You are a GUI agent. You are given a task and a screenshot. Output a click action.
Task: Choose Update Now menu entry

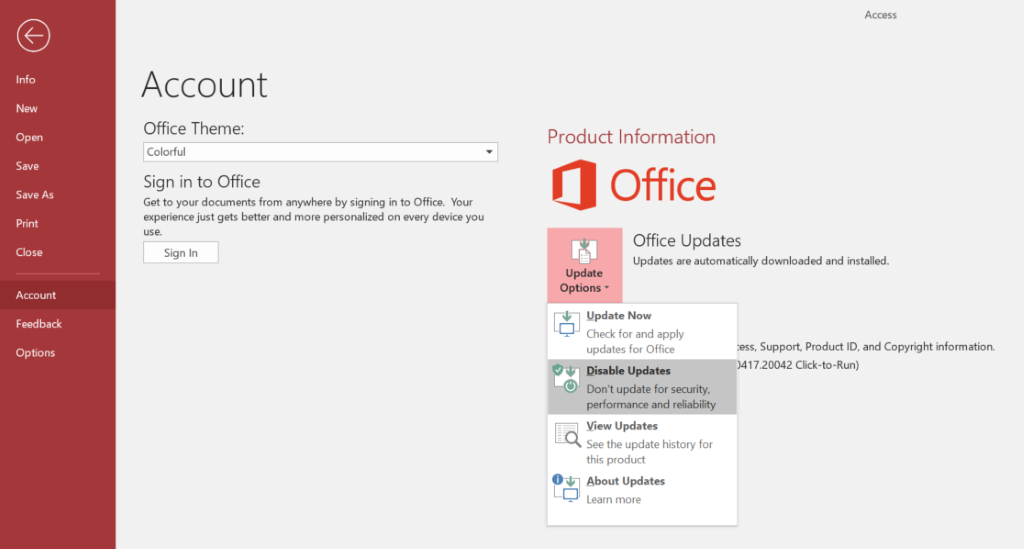point(642,332)
